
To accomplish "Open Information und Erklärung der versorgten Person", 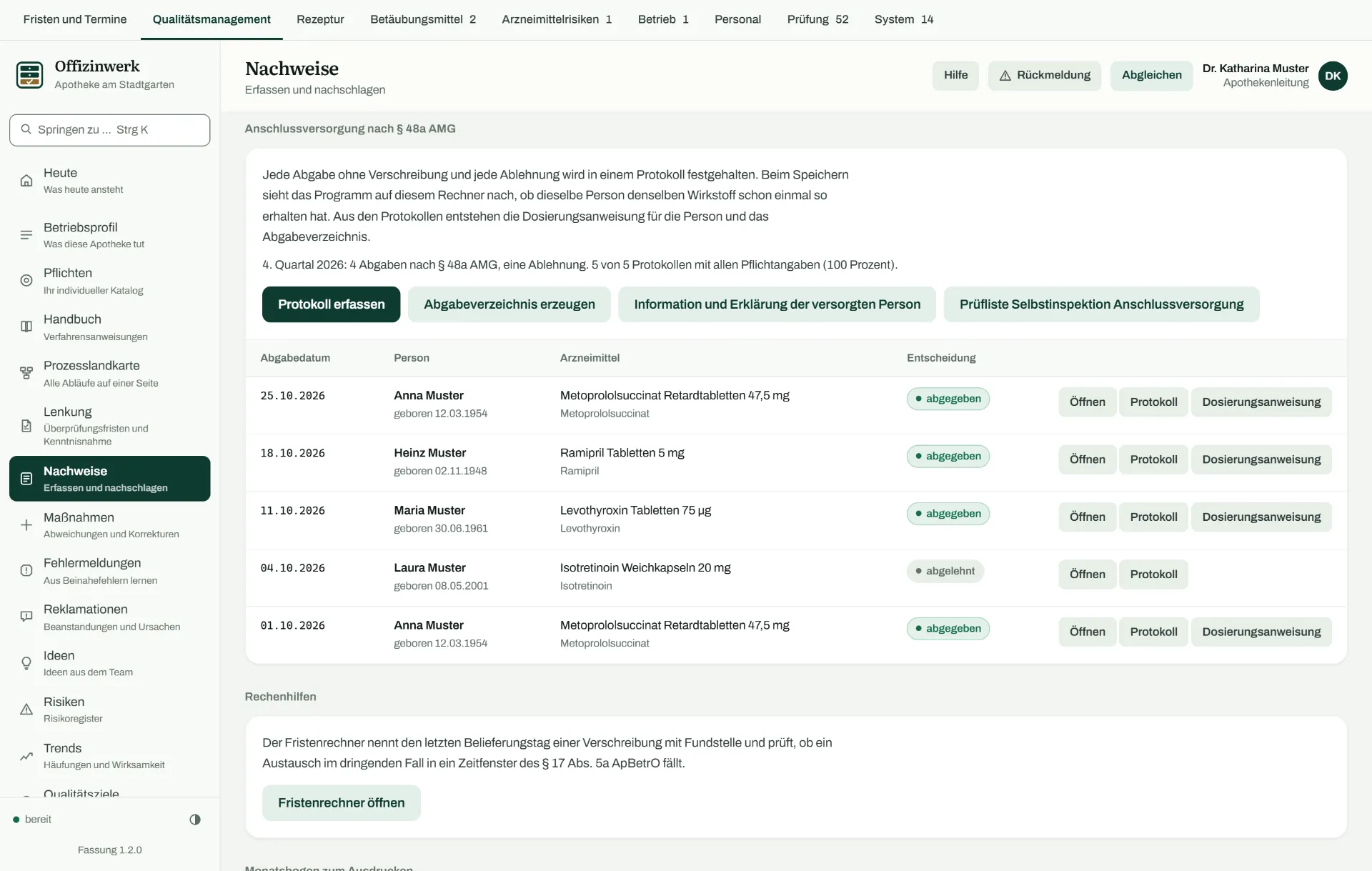I will [x=777, y=304].
